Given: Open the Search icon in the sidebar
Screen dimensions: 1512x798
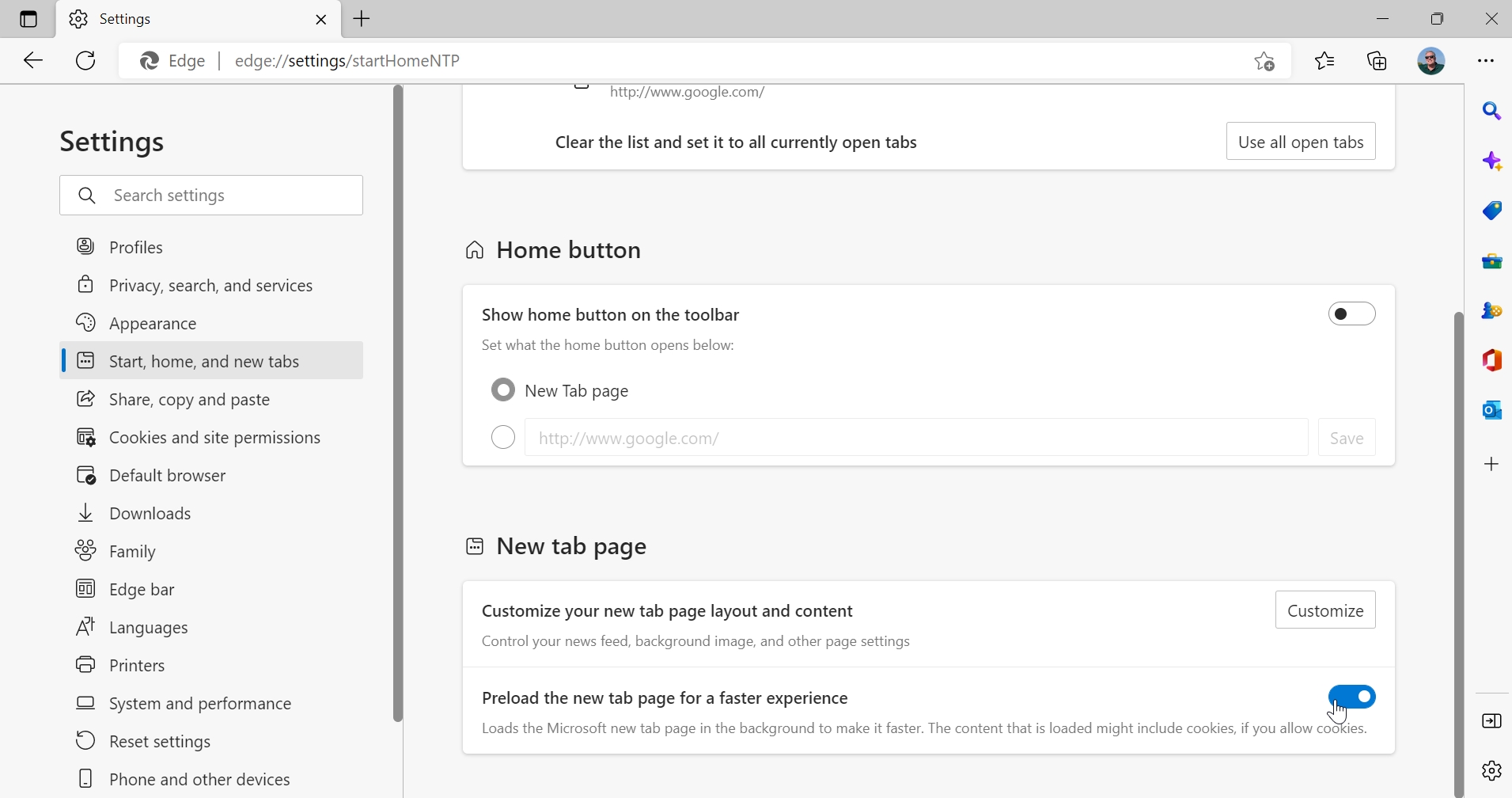Looking at the screenshot, I should pos(1491,112).
